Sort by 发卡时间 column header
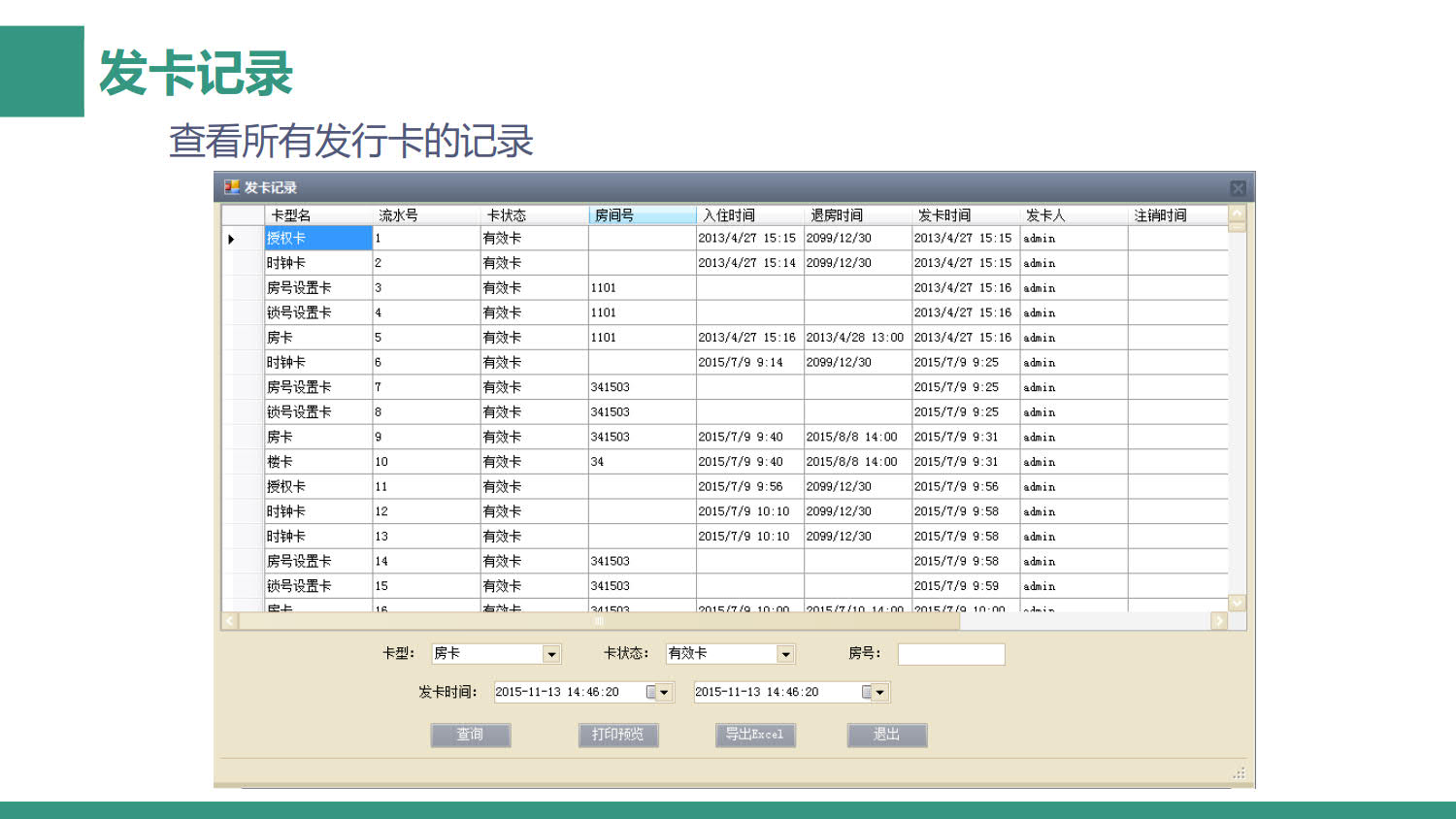The image size is (1456, 819). [965, 215]
